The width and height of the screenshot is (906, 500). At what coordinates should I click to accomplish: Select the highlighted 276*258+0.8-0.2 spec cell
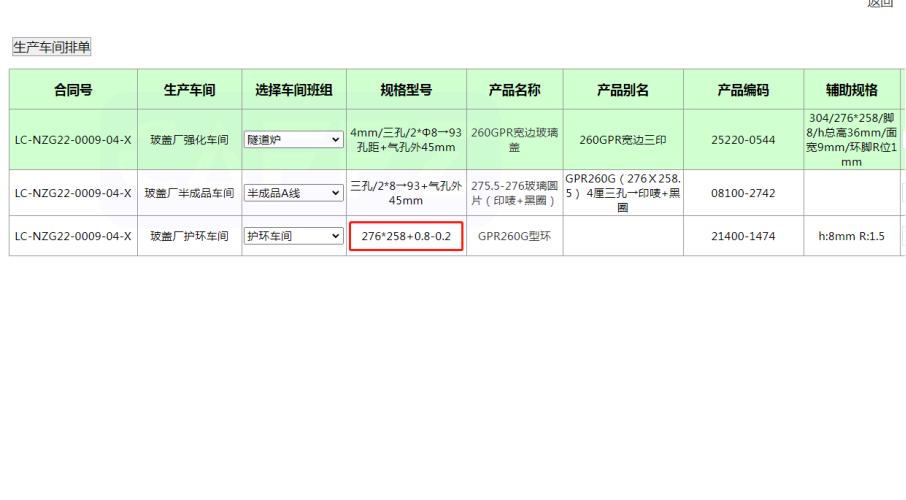coord(406,237)
